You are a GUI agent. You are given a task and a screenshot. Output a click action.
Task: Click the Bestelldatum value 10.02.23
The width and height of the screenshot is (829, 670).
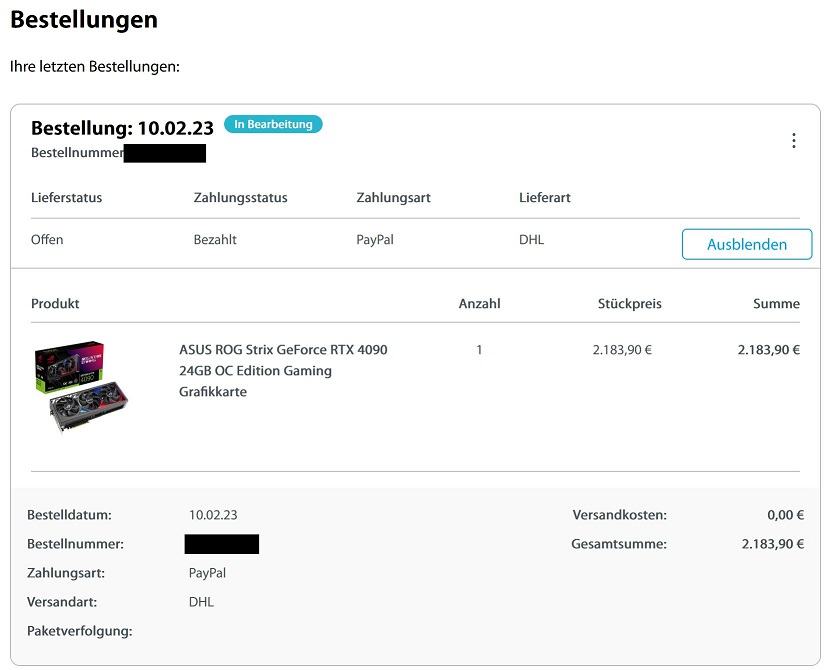pyautogui.click(x=213, y=515)
